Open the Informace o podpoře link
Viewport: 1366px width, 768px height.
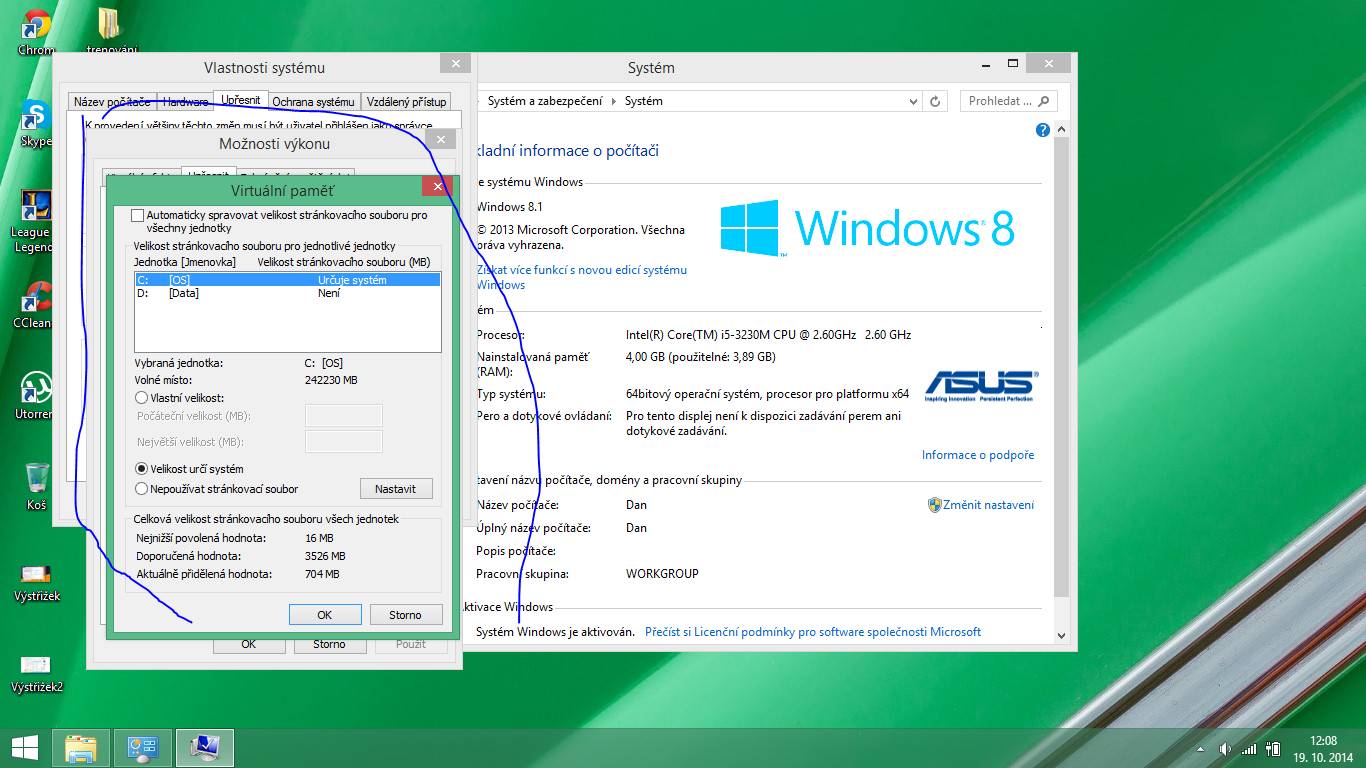[978, 455]
